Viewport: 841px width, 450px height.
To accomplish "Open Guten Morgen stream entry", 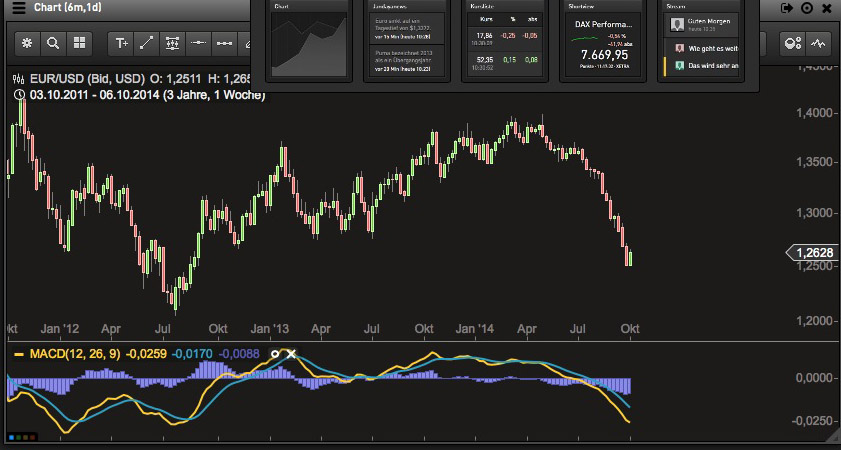I will 703,24.
